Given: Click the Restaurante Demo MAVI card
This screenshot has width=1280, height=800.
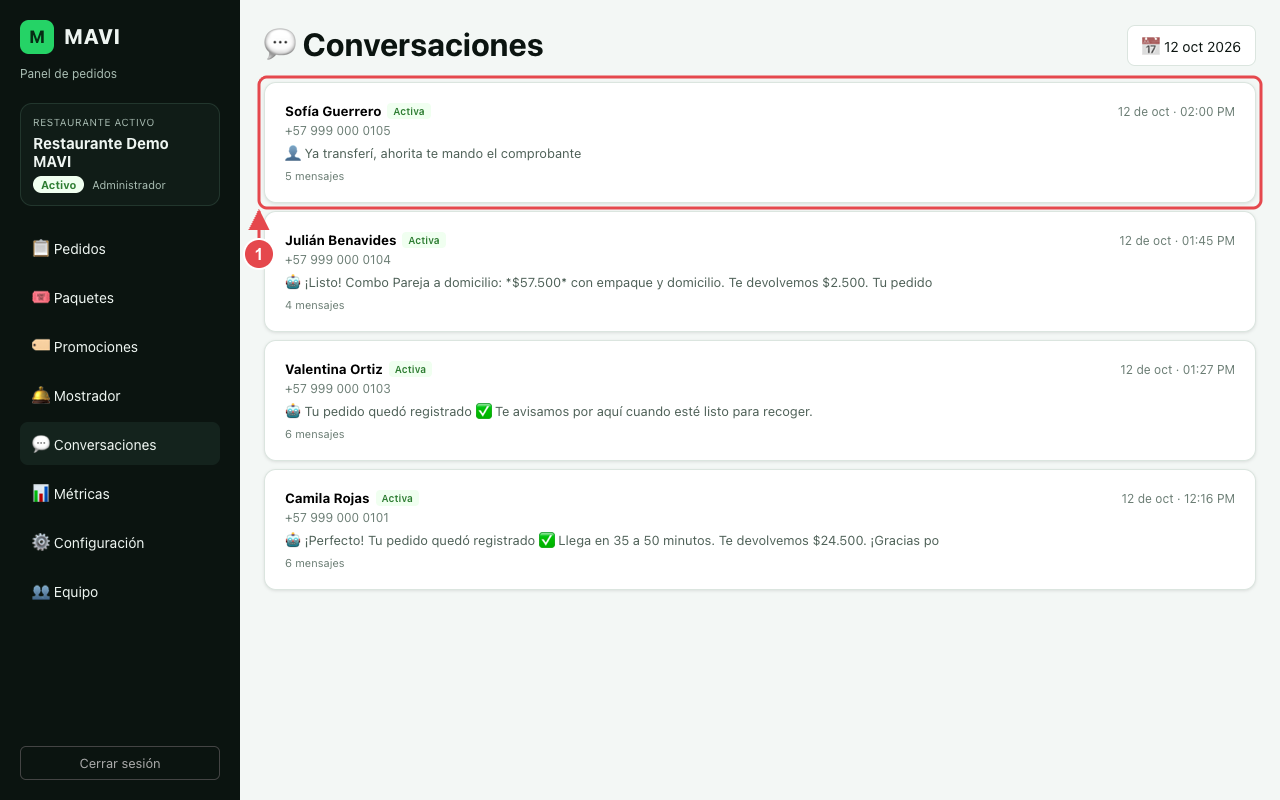Looking at the screenshot, I should click(x=120, y=154).
